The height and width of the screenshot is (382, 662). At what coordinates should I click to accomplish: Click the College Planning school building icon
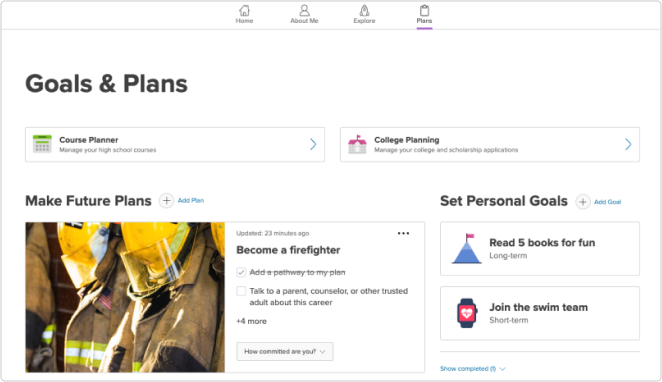[x=357, y=144]
